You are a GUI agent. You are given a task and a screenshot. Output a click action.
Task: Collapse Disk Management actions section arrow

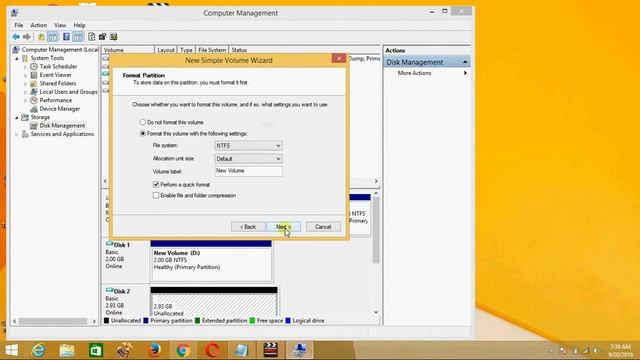click(x=465, y=62)
